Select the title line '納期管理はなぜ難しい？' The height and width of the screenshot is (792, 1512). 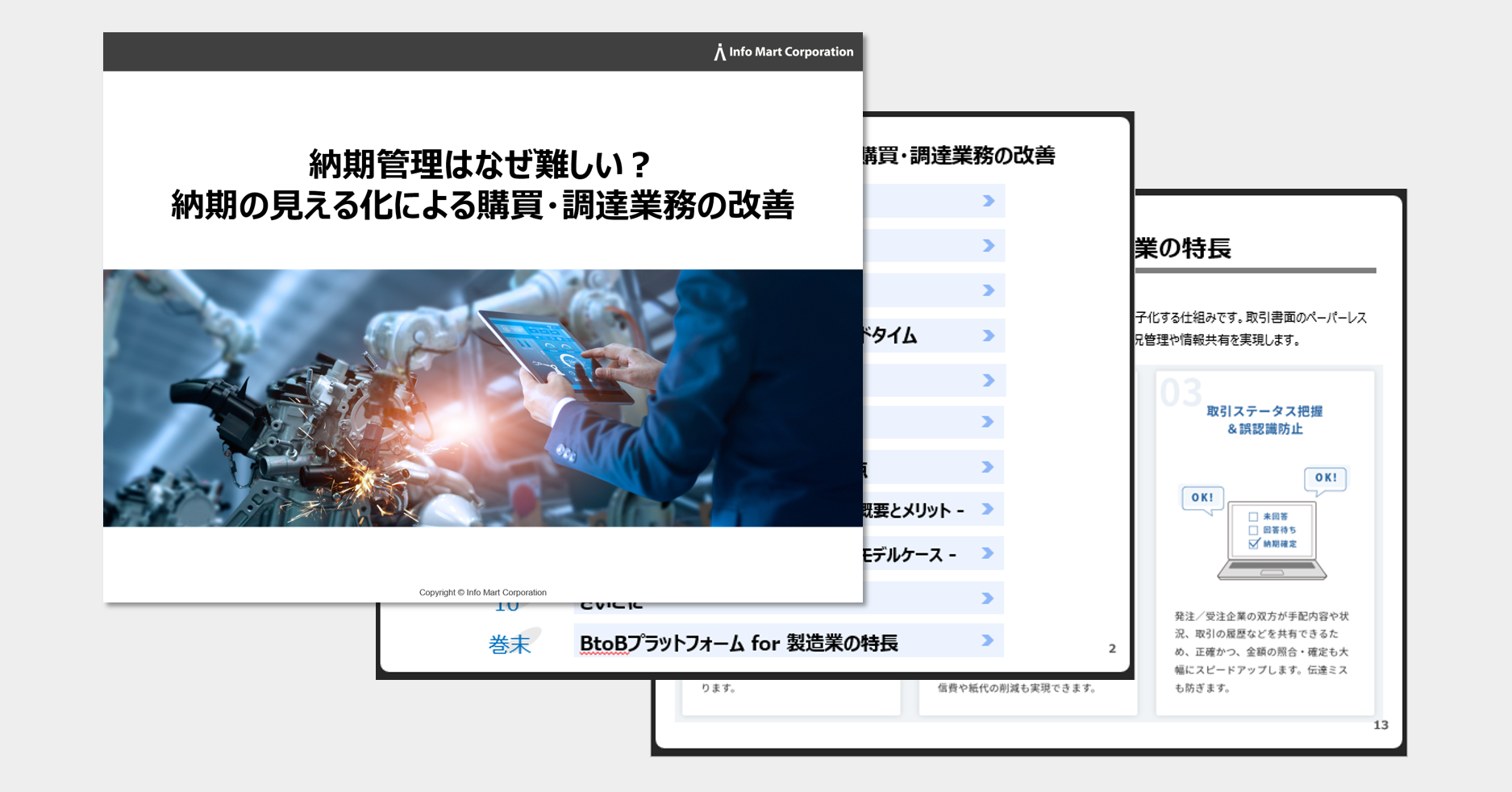(481, 165)
